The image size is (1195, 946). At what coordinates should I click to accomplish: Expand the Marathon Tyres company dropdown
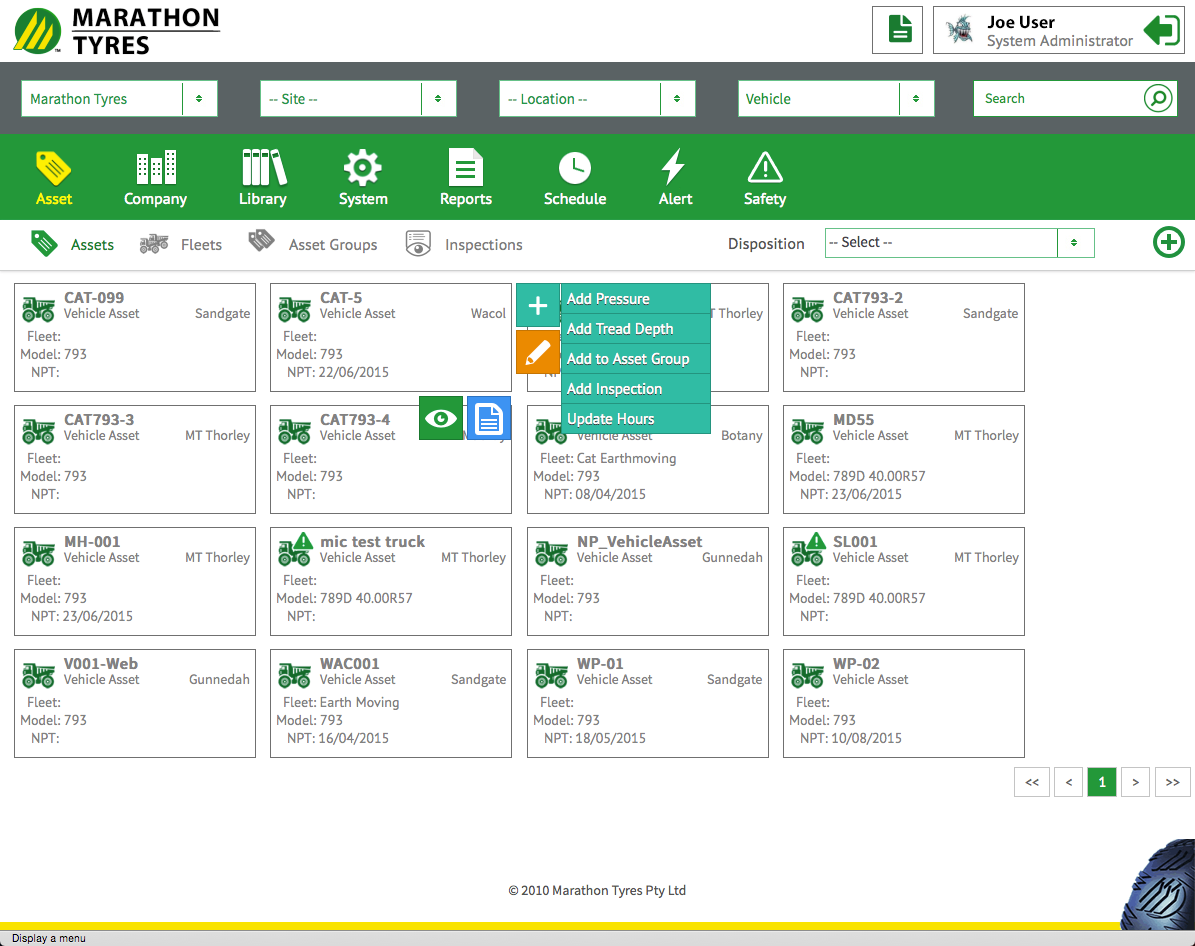pyautogui.click(x=199, y=99)
